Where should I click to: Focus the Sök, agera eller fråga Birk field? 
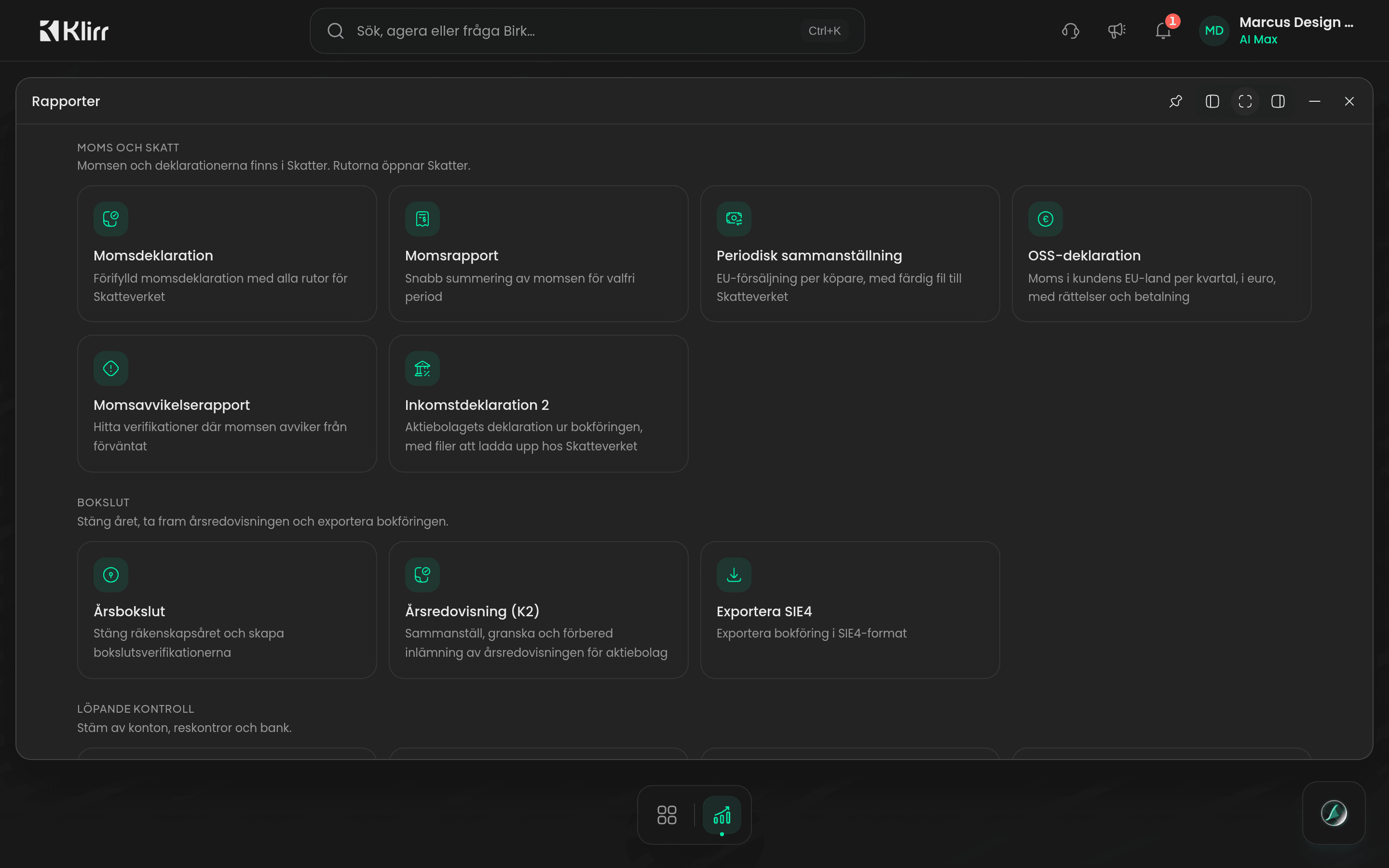[x=587, y=31]
